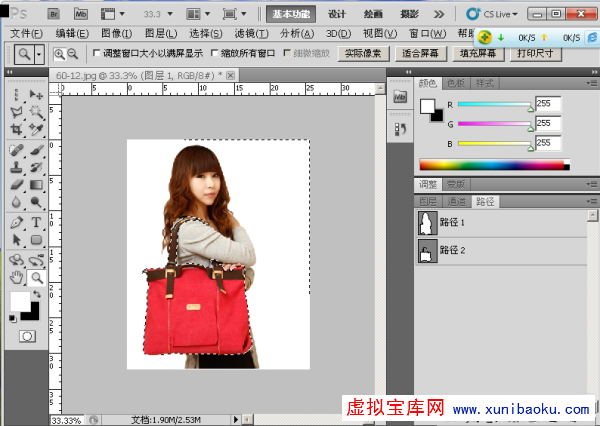This screenshot has height=426, width=600.
Task: Toggle Quick Mask mode icon
Action: 27,336
